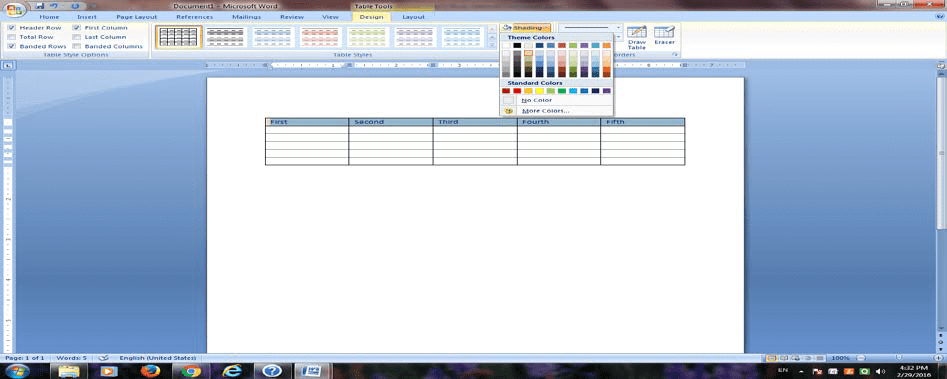
Task: Uncheck the First Column checkbox
Action: (x=77, y=28)
